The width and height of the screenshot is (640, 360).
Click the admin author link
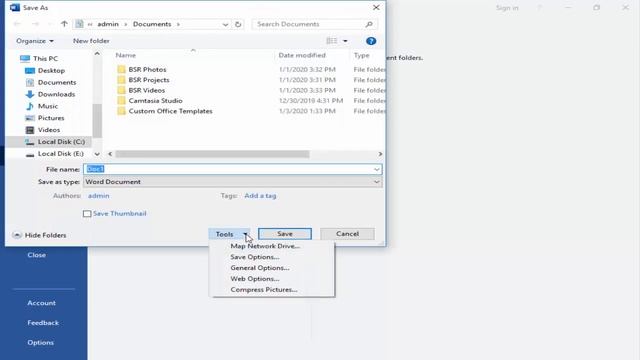(x=98, y=196)
